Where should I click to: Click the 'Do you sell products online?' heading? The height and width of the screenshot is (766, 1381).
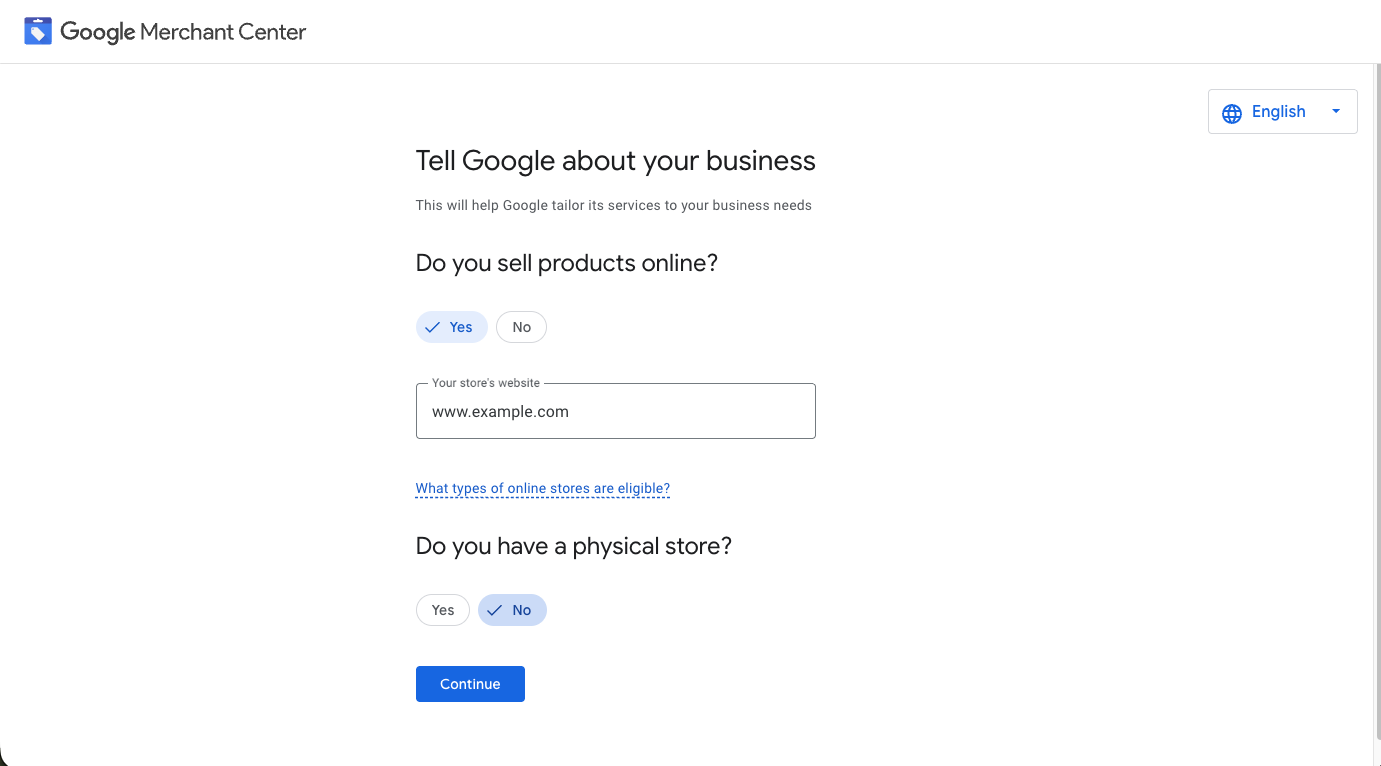coord(567,264)
